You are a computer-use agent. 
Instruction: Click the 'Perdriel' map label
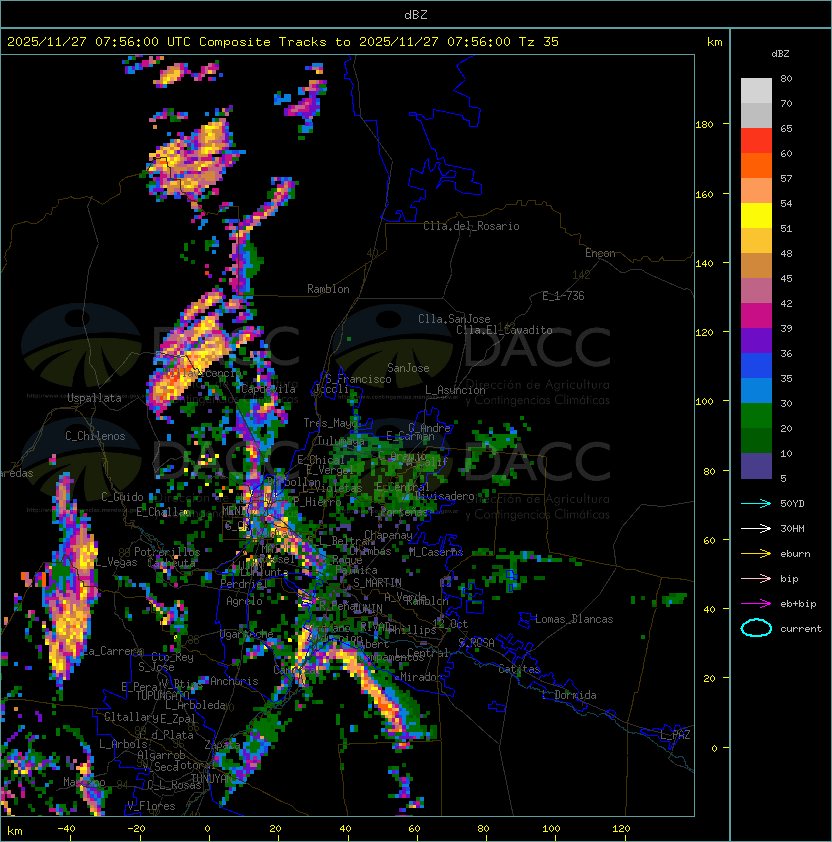coord(244,584)
